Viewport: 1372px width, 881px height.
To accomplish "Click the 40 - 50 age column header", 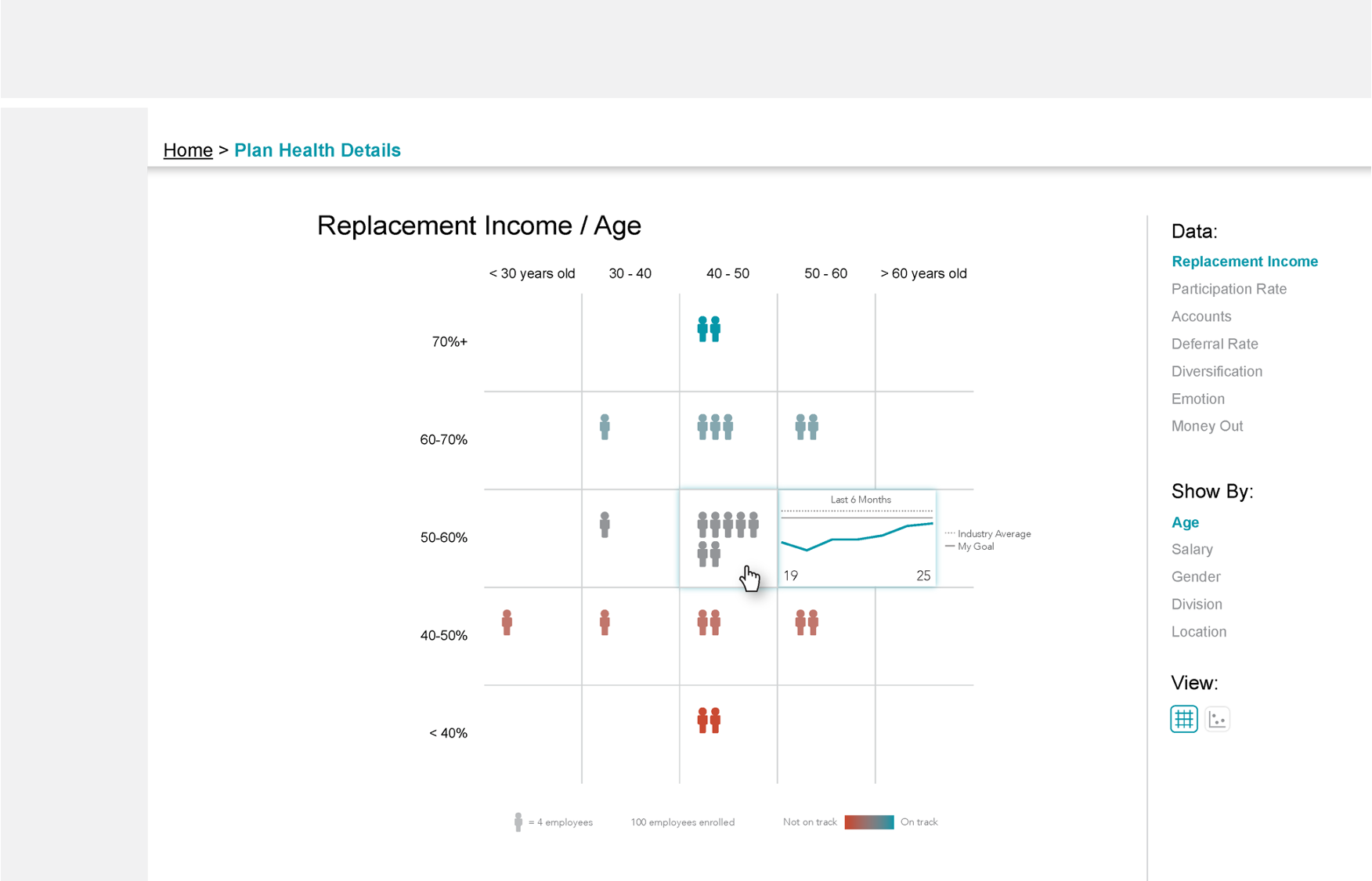I will (x=728, y=273).
